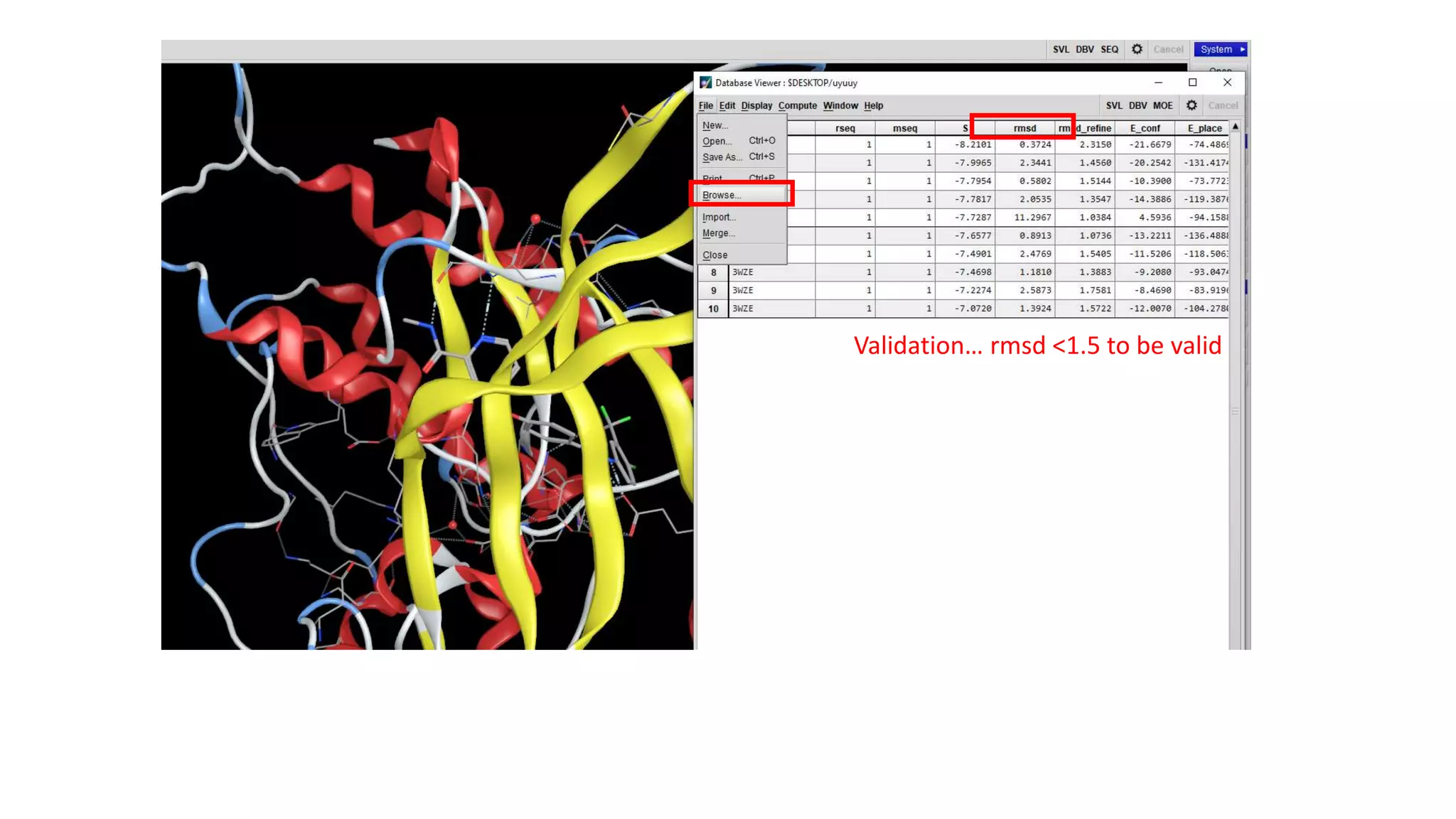Select the E_conf column header
Image resolution: width=1456 pixels, height=819 pixels.
[1145, 128]
